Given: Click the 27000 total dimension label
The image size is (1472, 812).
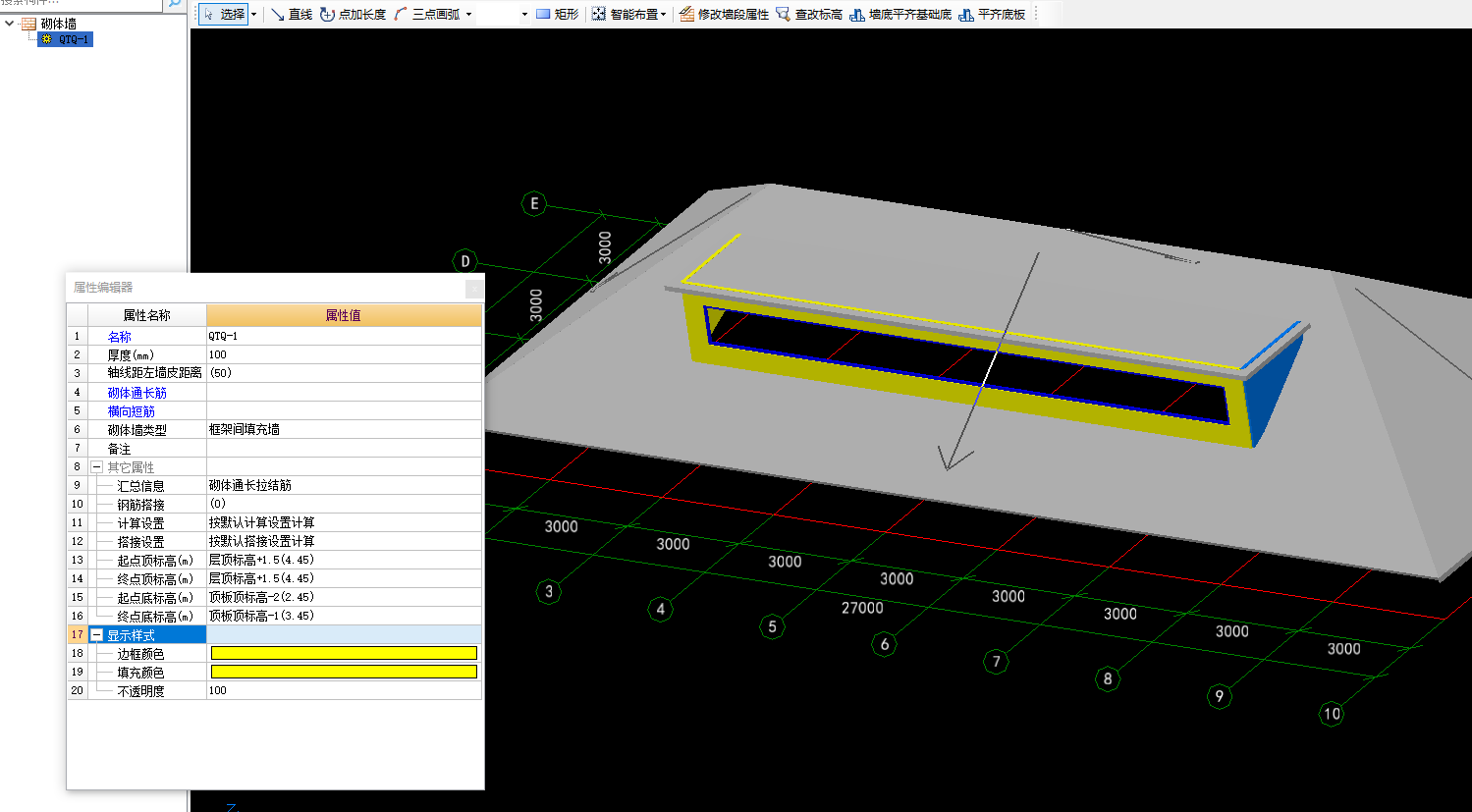Looking at the screenshot, I should 862,608.
